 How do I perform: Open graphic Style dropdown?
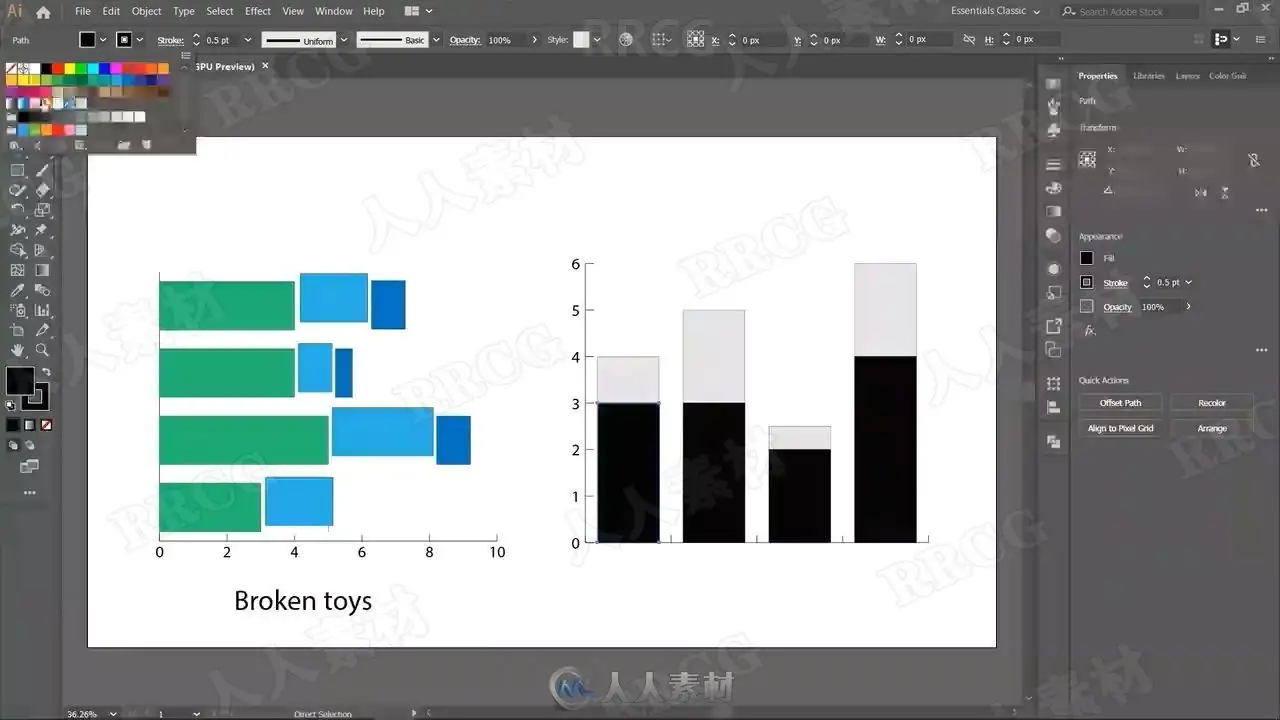597,40
